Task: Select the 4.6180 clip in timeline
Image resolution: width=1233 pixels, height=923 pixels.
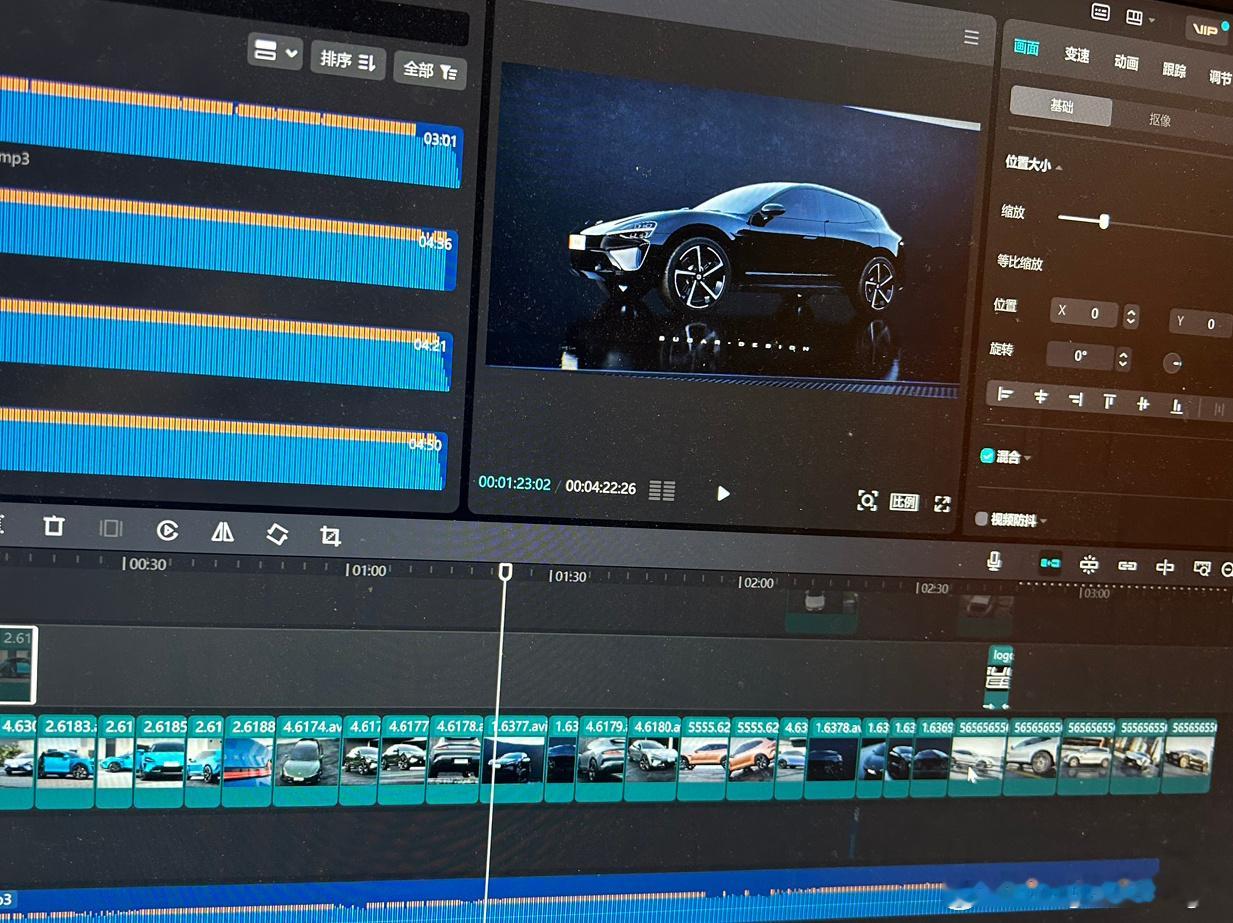Action: click(651, 758)
